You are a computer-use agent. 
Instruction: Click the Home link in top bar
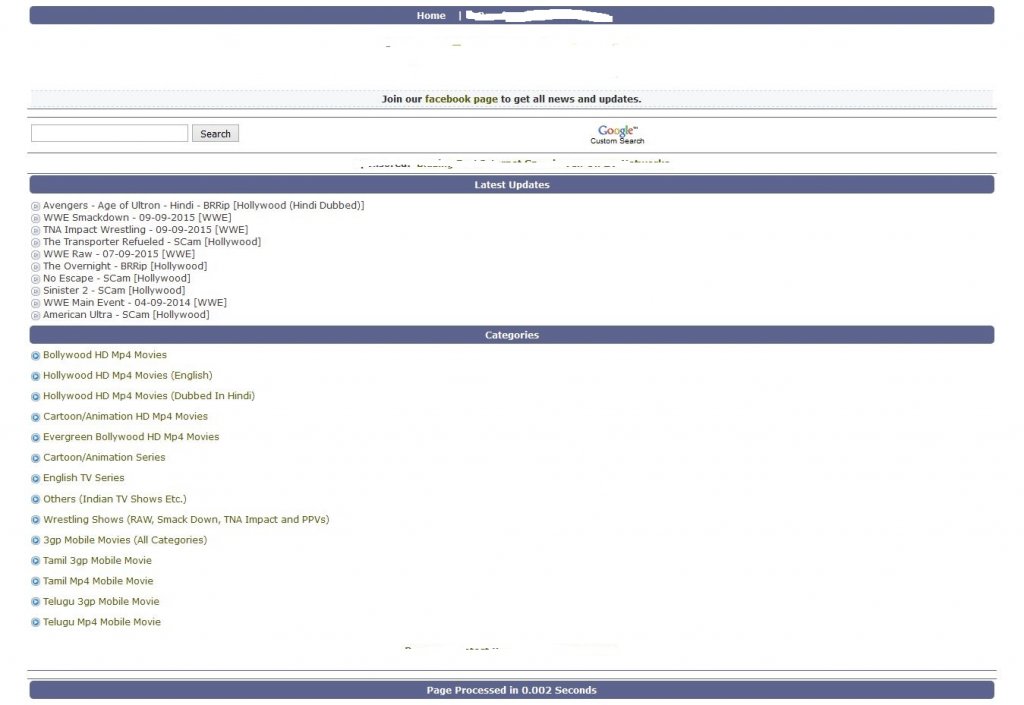[431, 16]
